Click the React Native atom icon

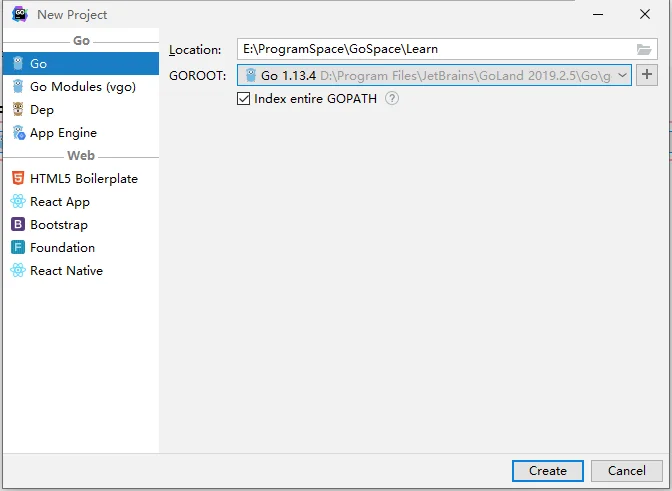(x=18, y=270)
